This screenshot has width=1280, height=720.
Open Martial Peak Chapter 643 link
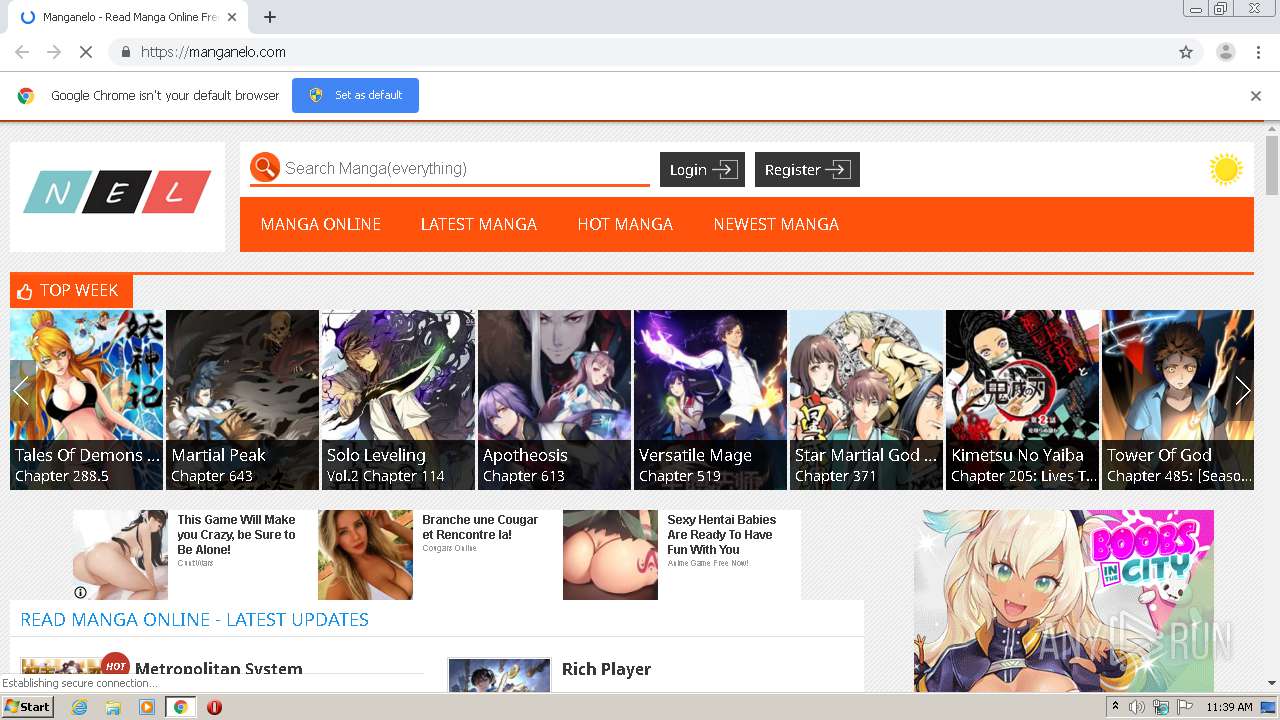tap(212, 476)
